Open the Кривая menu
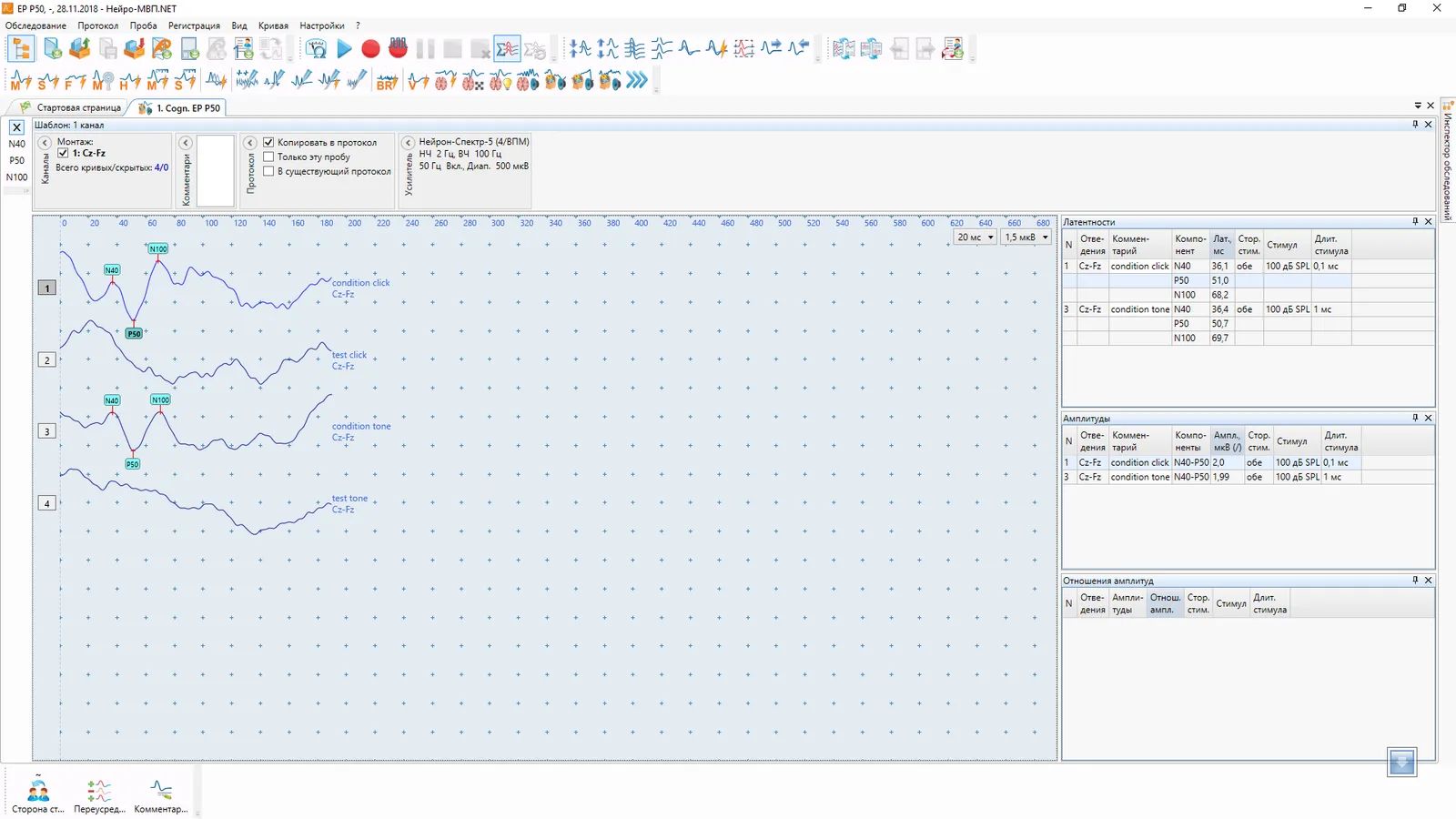The width and height of the screenshot is (1456, 819). click(273, 25)
